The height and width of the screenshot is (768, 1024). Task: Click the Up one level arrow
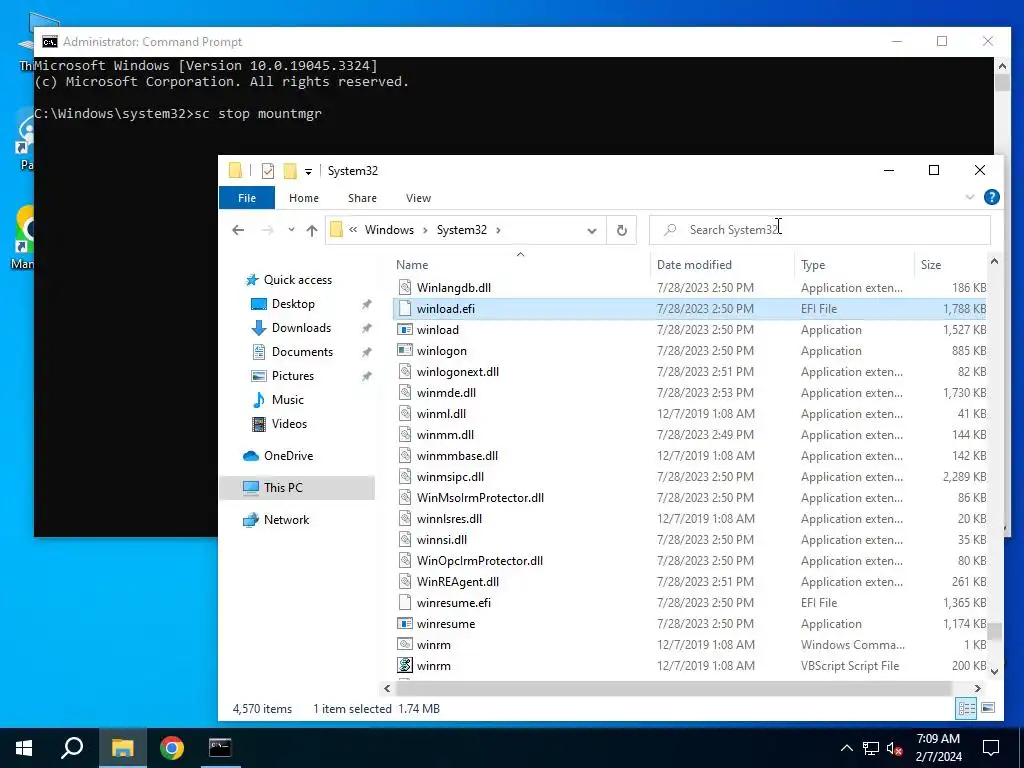[x=312, y=230]
